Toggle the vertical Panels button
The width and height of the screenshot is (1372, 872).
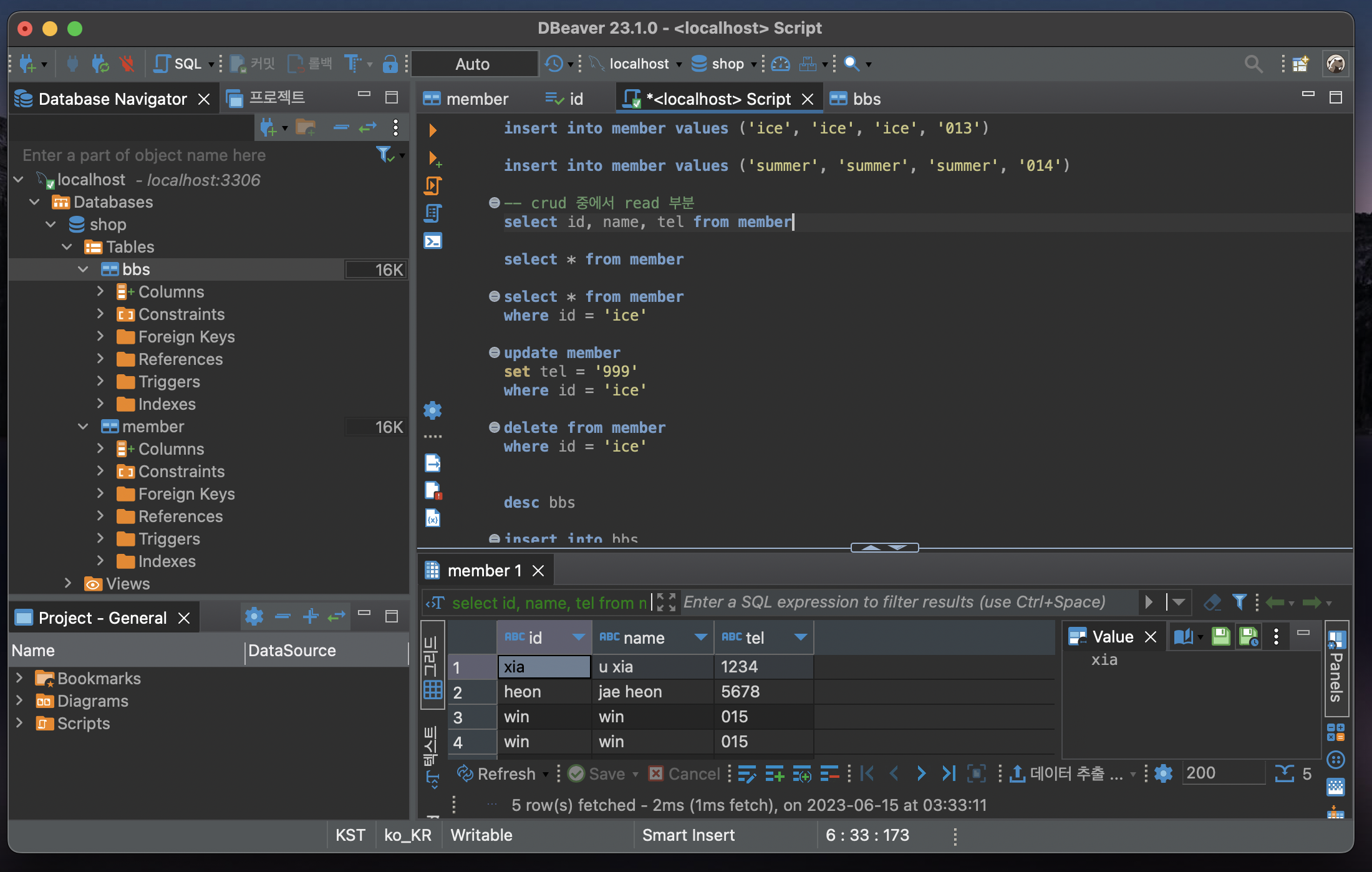pyautogui.click(x=1336, y=667)
